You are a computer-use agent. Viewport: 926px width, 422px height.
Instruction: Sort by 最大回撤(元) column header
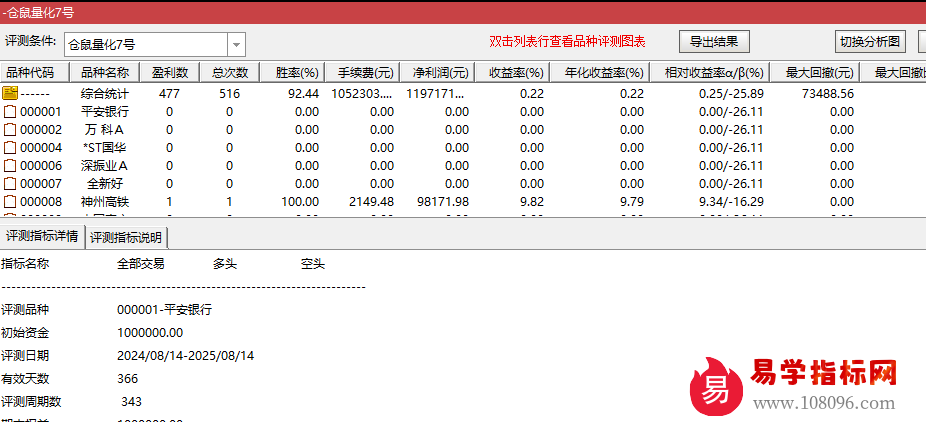[x=819, y=73]
